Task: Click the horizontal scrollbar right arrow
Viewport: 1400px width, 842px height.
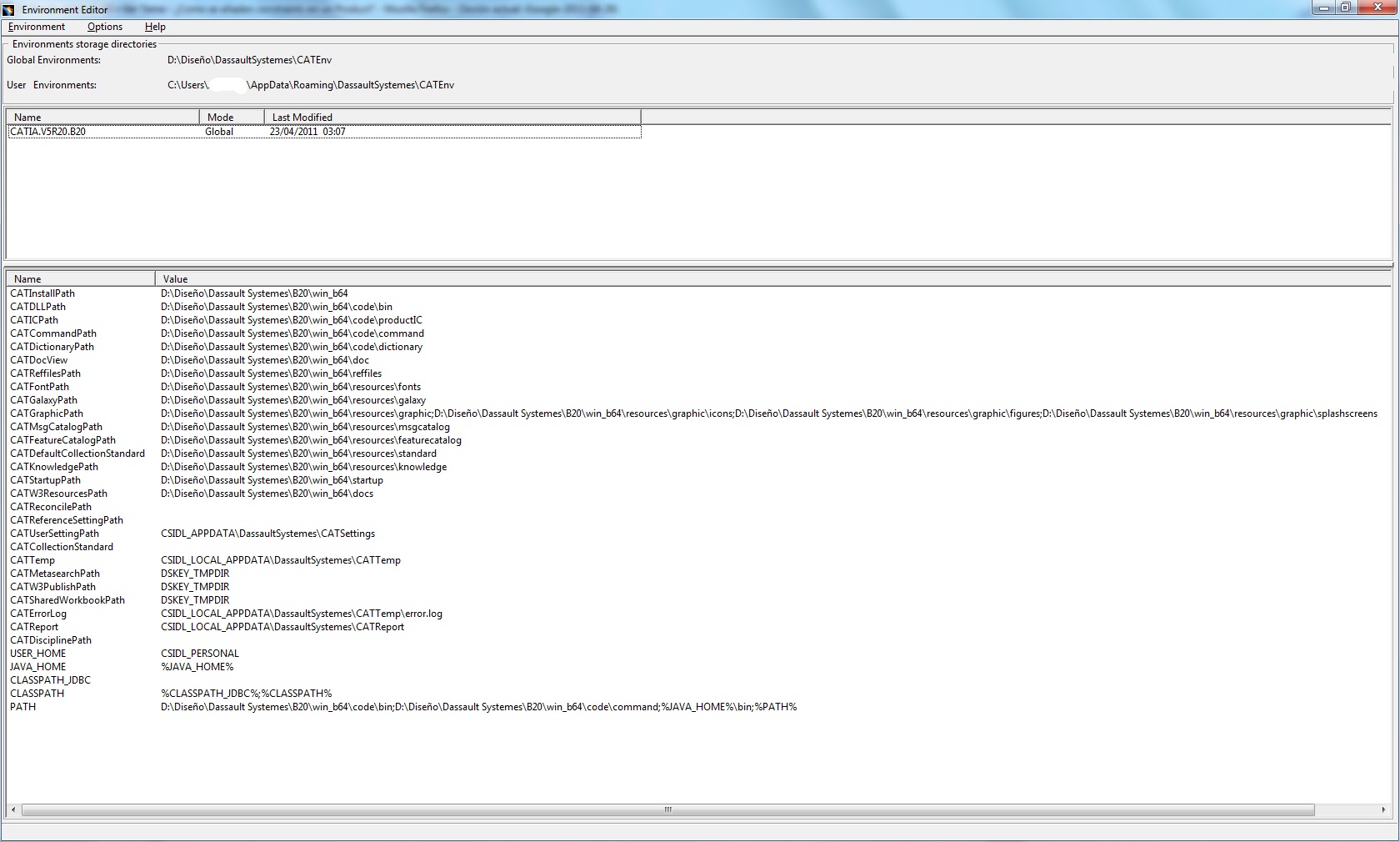Action: [1383, 809]
